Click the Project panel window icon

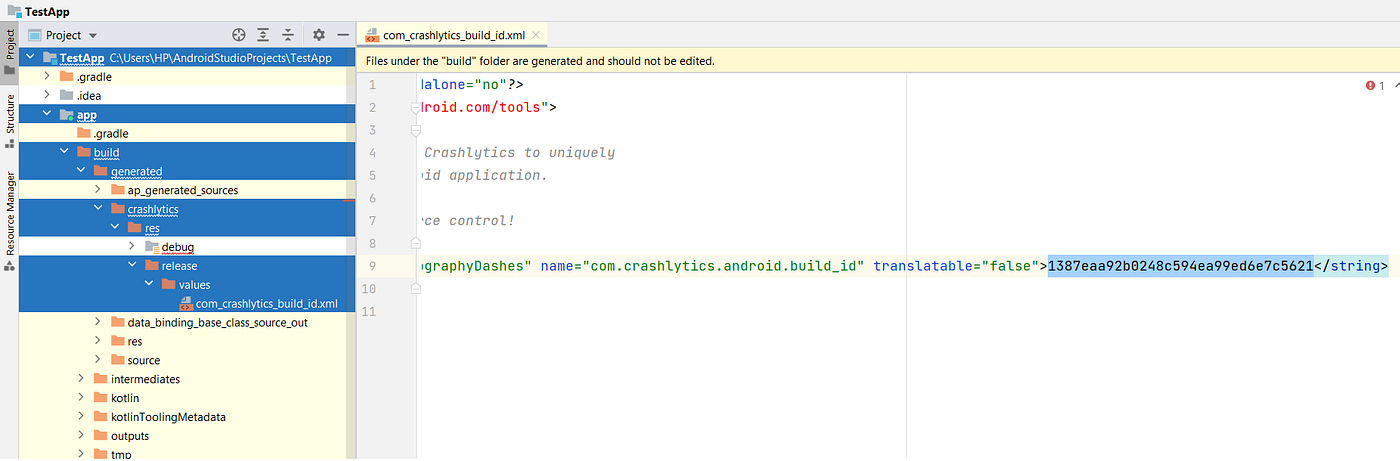pyautogui.click(x=34, y=35)
